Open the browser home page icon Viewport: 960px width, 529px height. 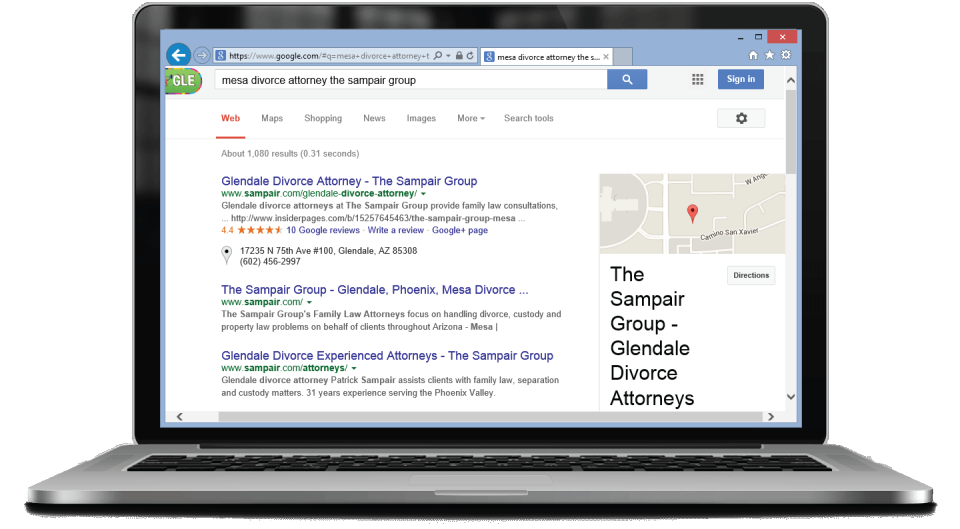(753, 55)
